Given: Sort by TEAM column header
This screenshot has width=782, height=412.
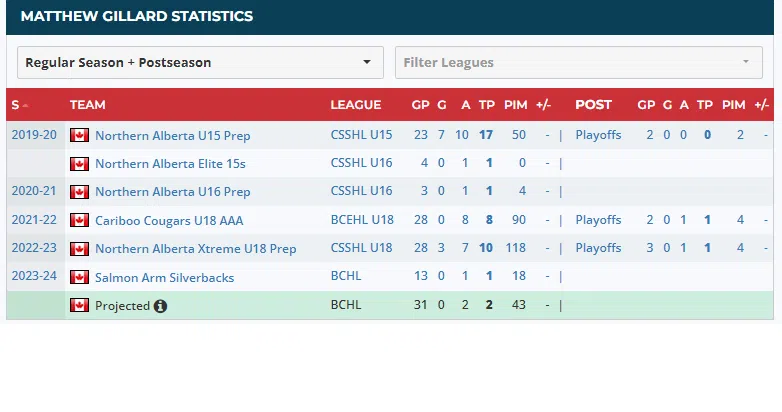Looking at the screenshot, I should (88, 105).
